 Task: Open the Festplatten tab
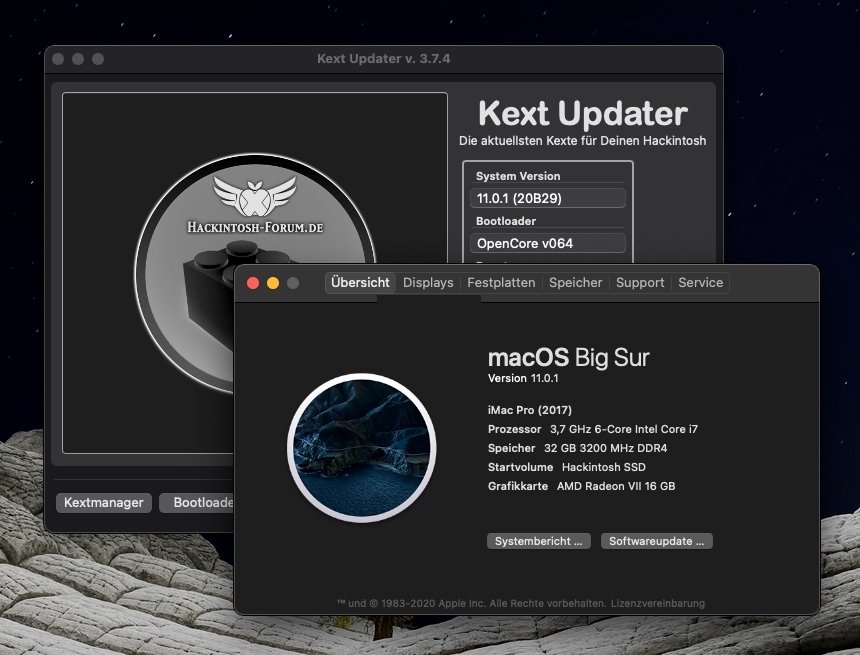point(501,283)
